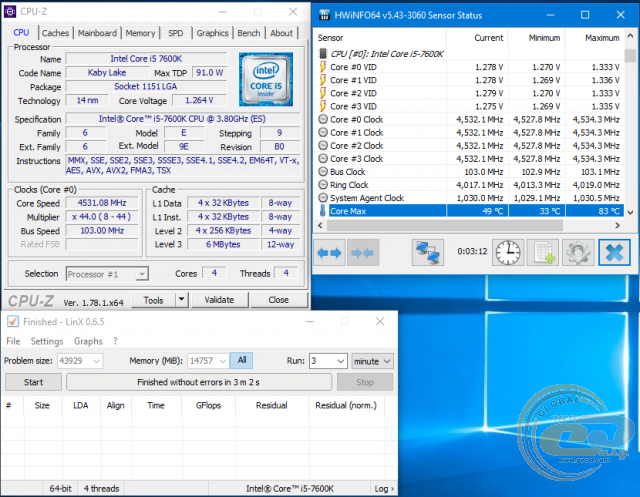Click clock icon beside Bus Clock row
The image size is (640, 497).
tap(323, 172)
